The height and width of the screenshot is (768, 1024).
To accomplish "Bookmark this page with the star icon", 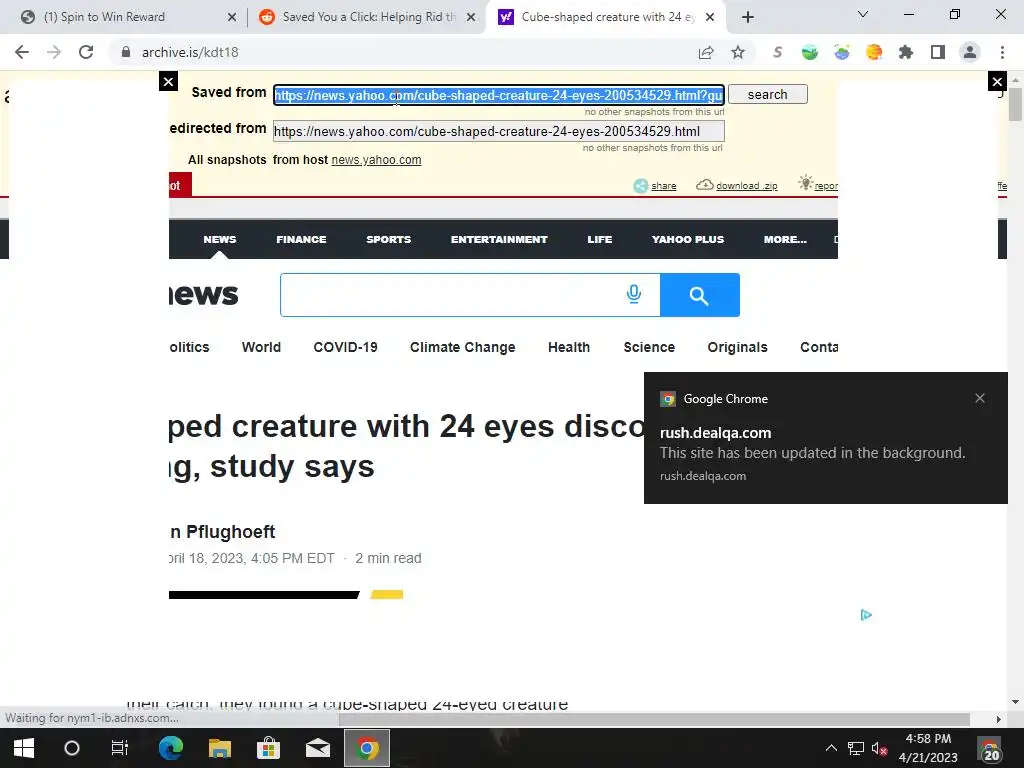I will (738, 52).
